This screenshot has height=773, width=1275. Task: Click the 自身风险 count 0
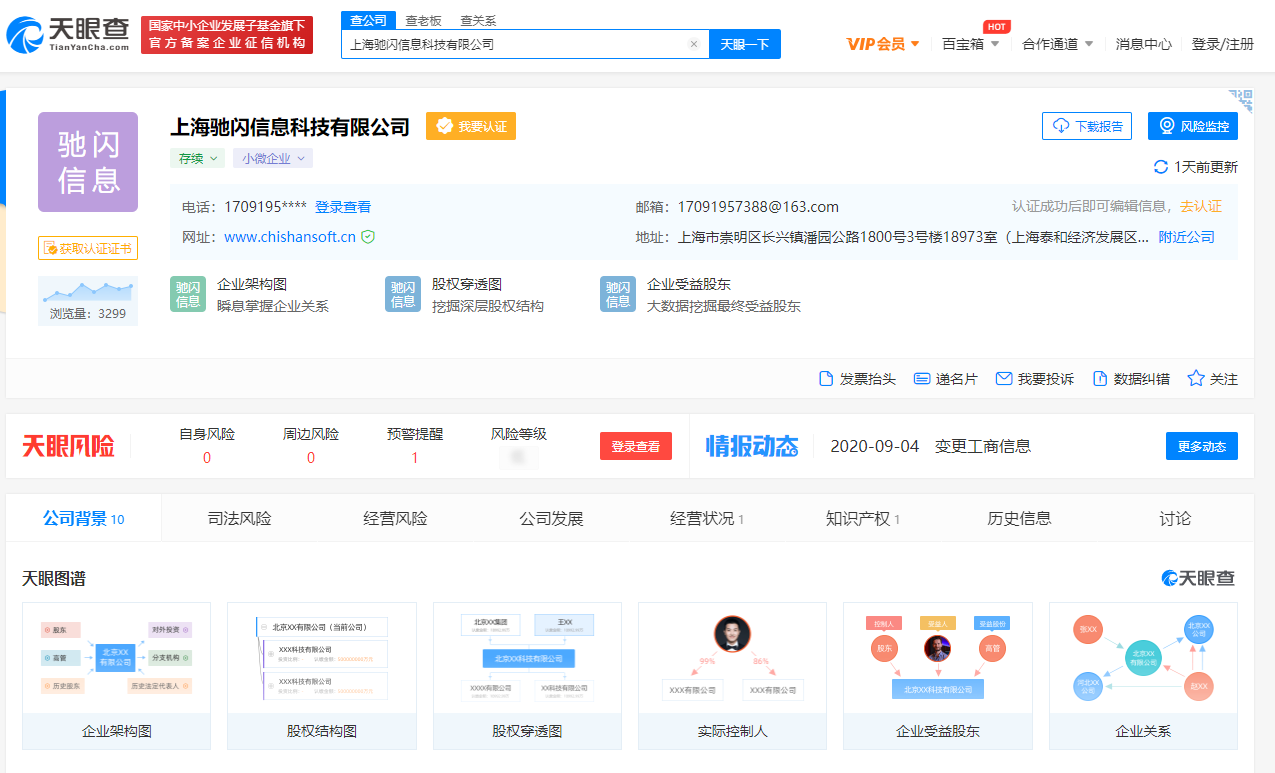click(207, 458)
